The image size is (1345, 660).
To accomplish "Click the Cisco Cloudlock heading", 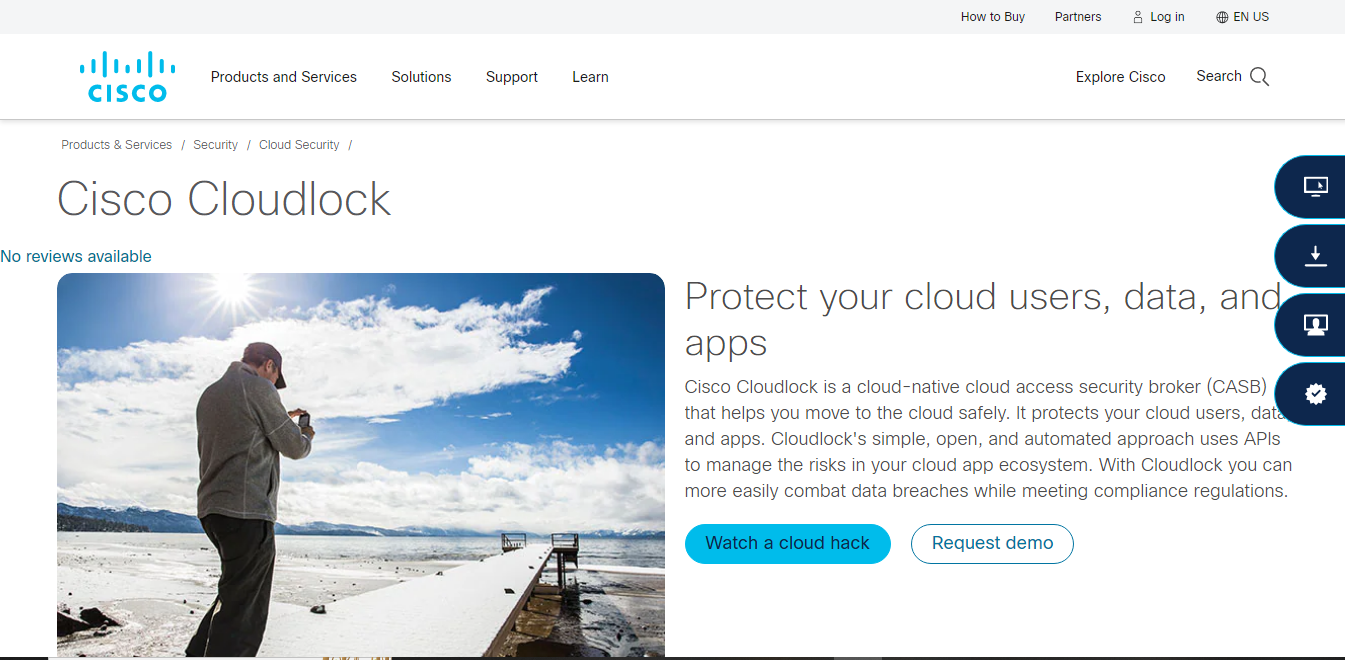I will point(224,199).
